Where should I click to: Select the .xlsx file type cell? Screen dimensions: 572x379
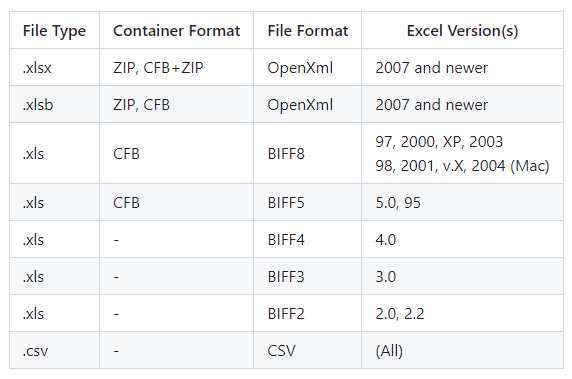[54, 67]
